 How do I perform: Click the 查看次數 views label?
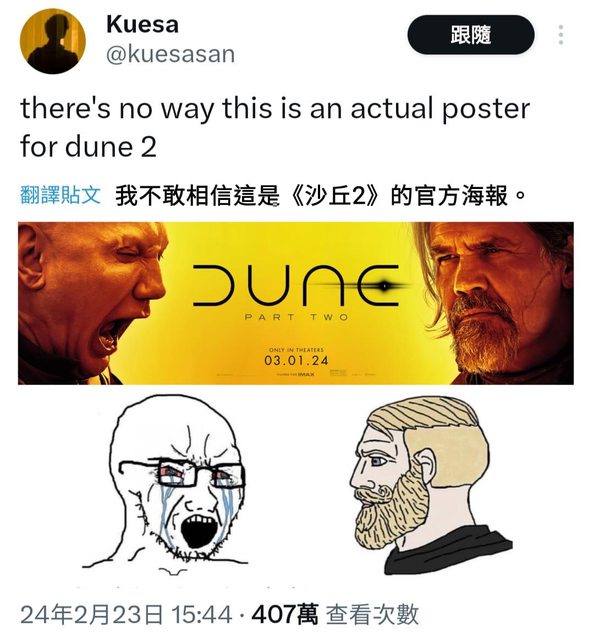[372, 615]
